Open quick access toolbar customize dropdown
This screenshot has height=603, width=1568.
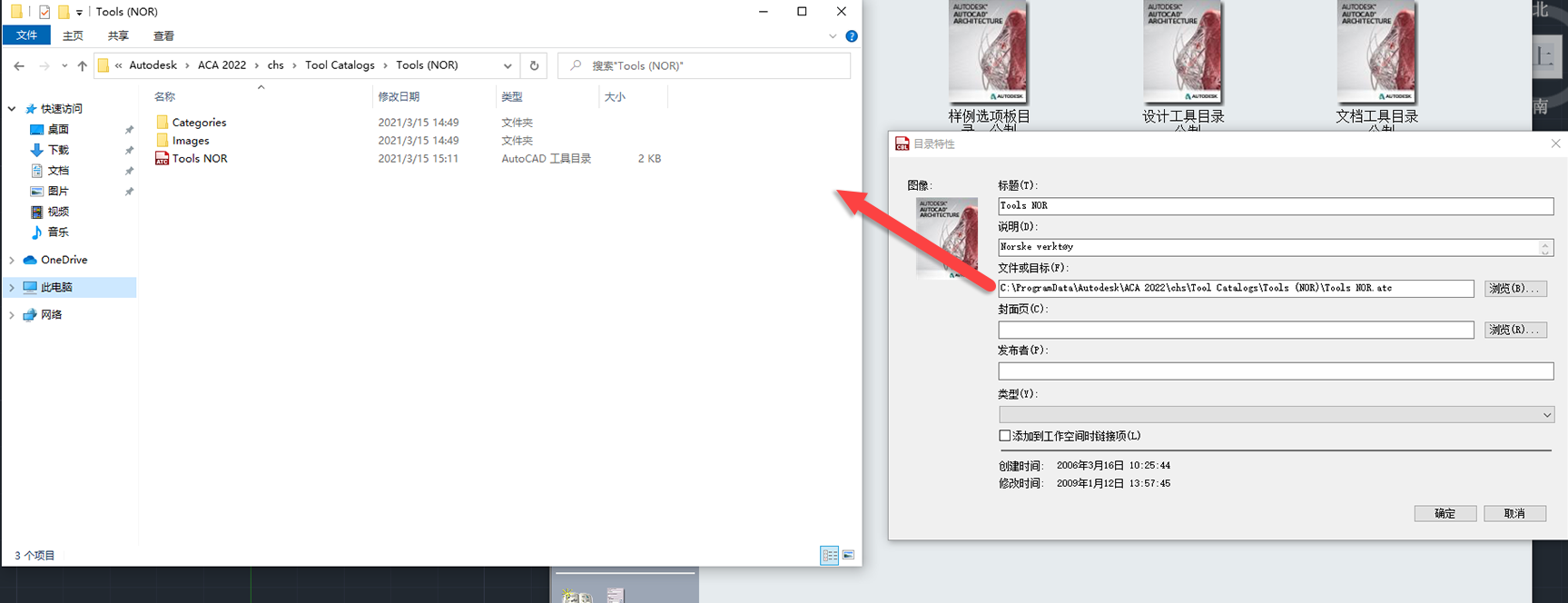pyautogui.click(x=79, y=12)
